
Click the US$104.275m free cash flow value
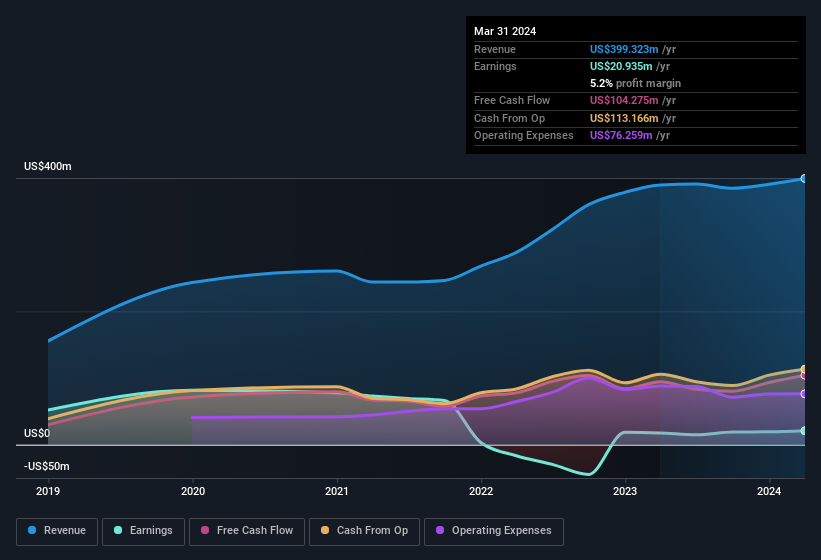(624, 100)
